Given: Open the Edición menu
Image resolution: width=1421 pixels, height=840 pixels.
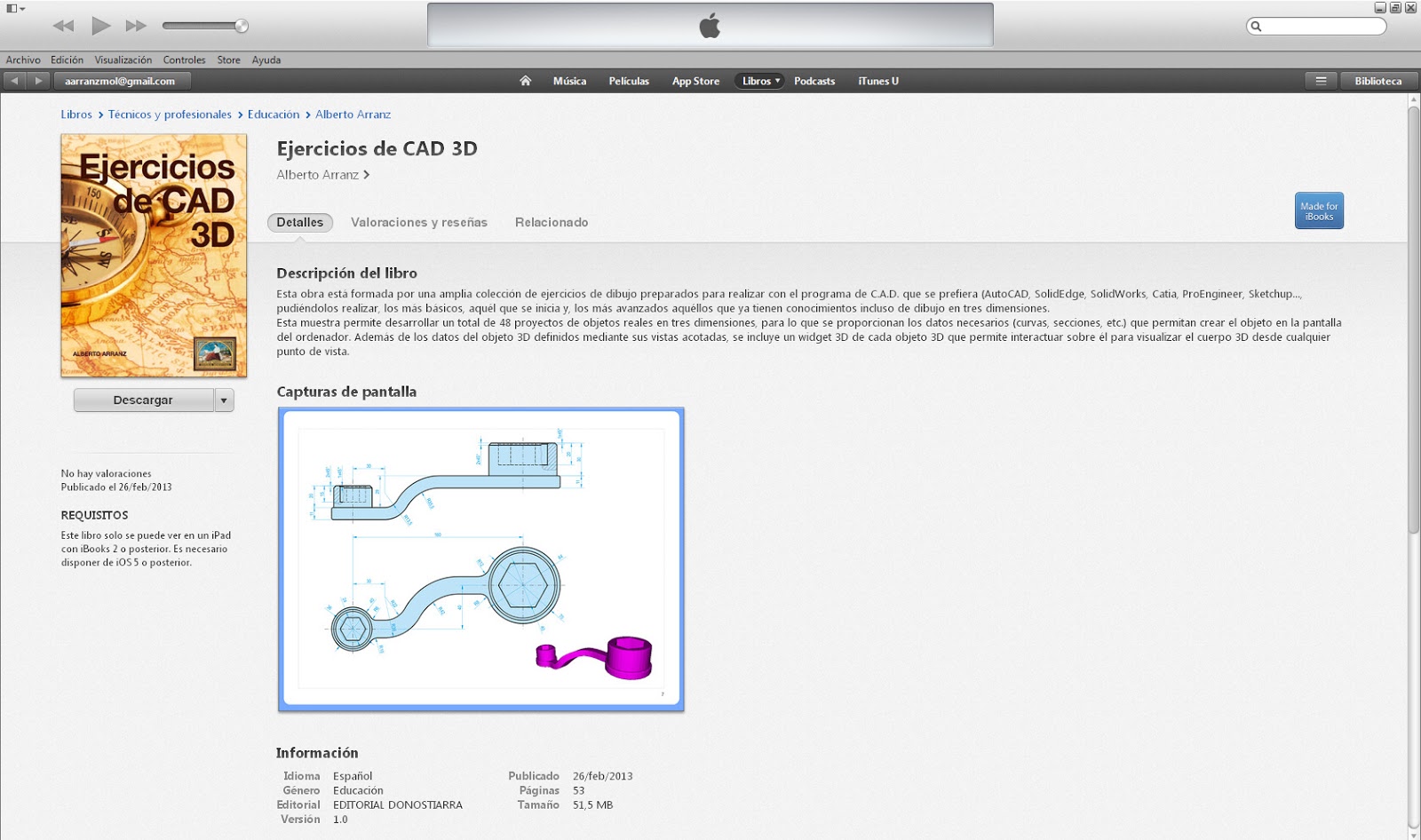Looking at the screenshot, I should 67,60.
